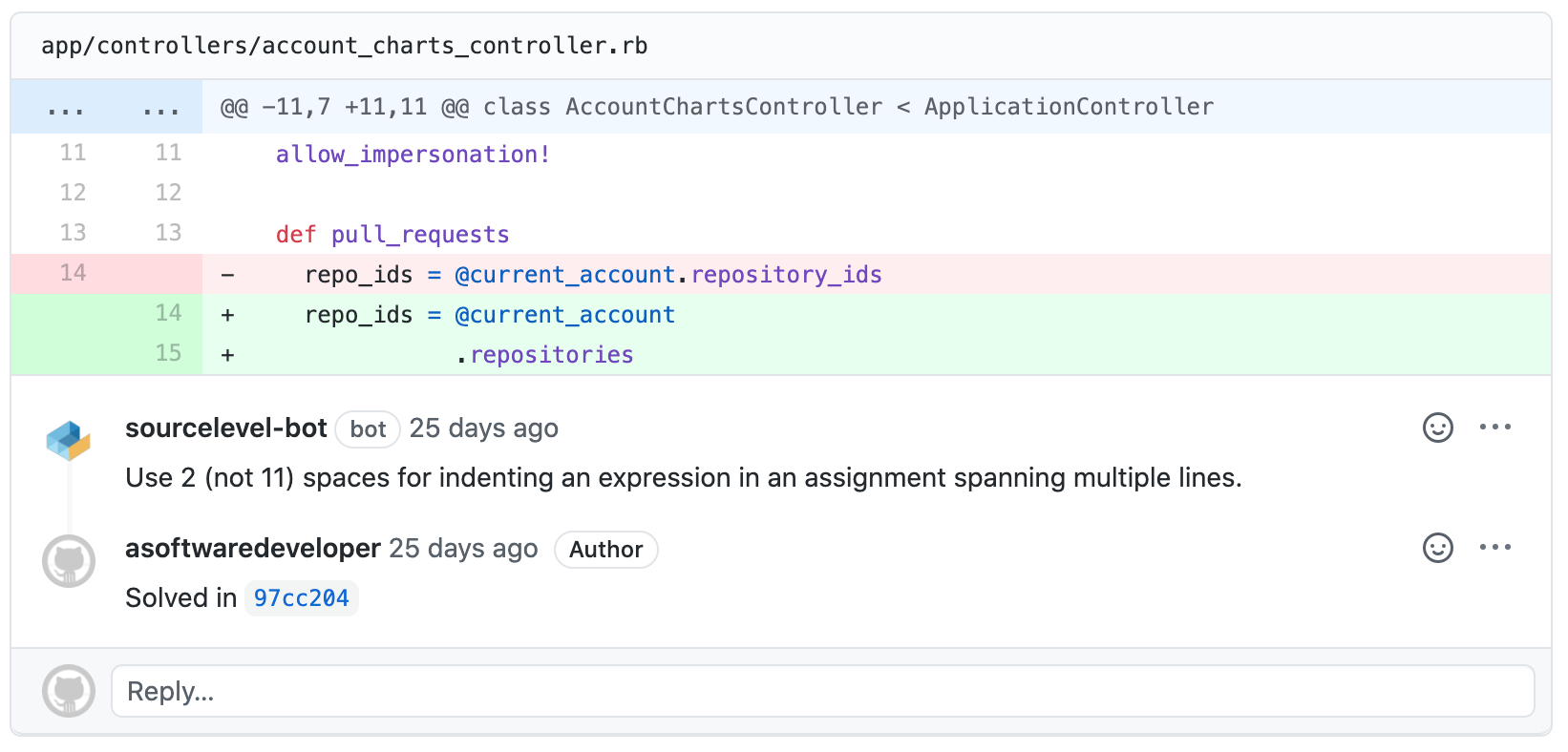Viewport: 1568px width, 752px height.
Task: Expand hidden lines via right ellipsis column
Action: pyautogui.click(x=160, y=108)
